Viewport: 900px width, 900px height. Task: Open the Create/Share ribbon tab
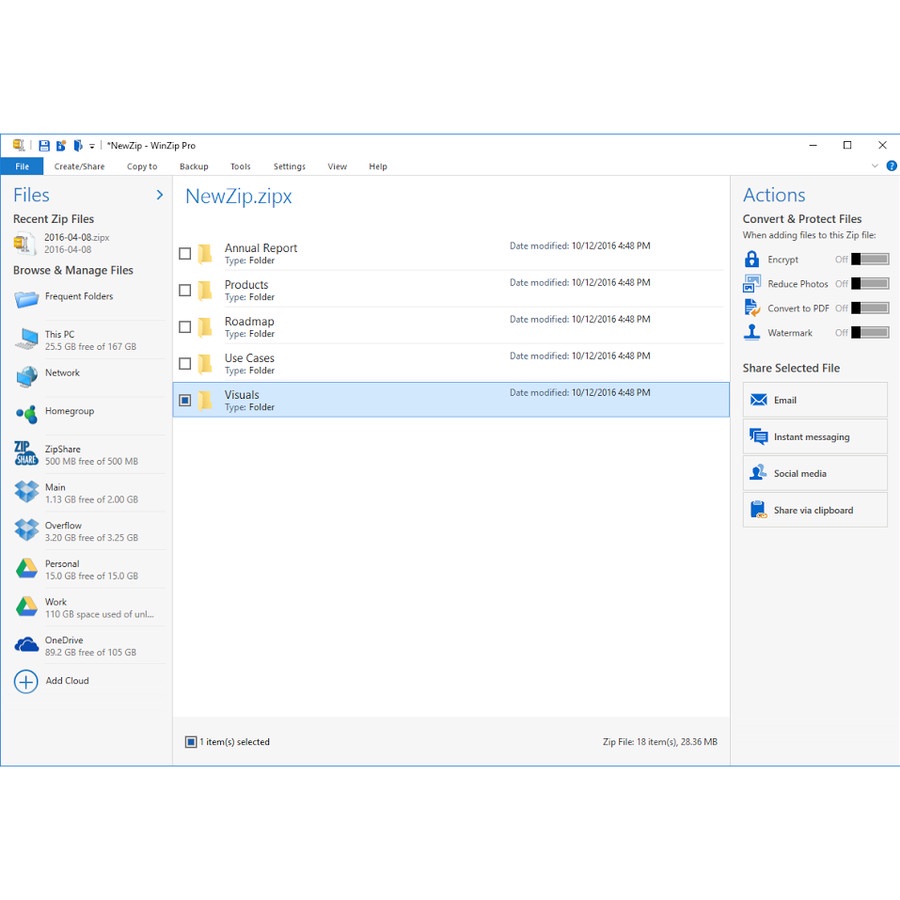[79, 166]
